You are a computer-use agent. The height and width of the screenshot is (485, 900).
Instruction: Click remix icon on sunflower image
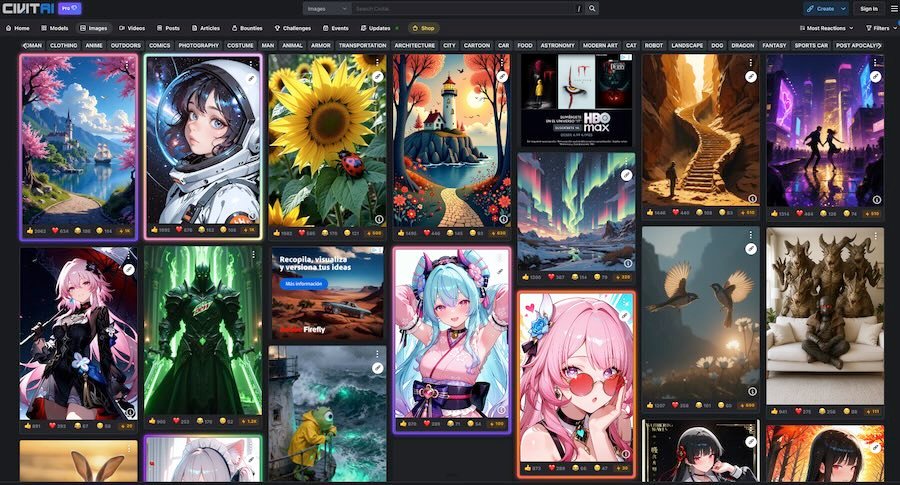[x=377, y=76]
